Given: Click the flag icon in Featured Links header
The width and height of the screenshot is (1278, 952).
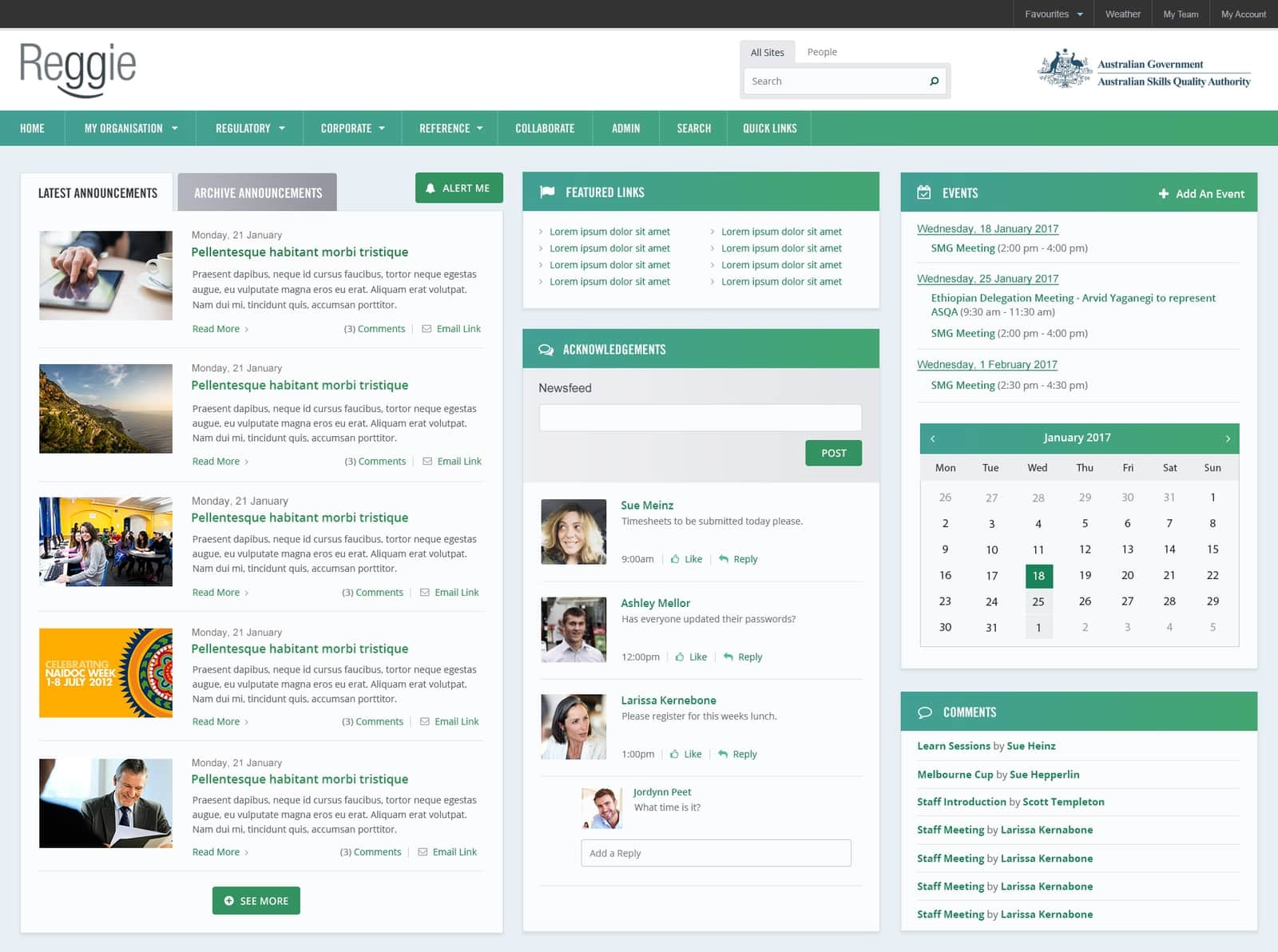Looking at the screenshot, I should (x=548, y=192).
